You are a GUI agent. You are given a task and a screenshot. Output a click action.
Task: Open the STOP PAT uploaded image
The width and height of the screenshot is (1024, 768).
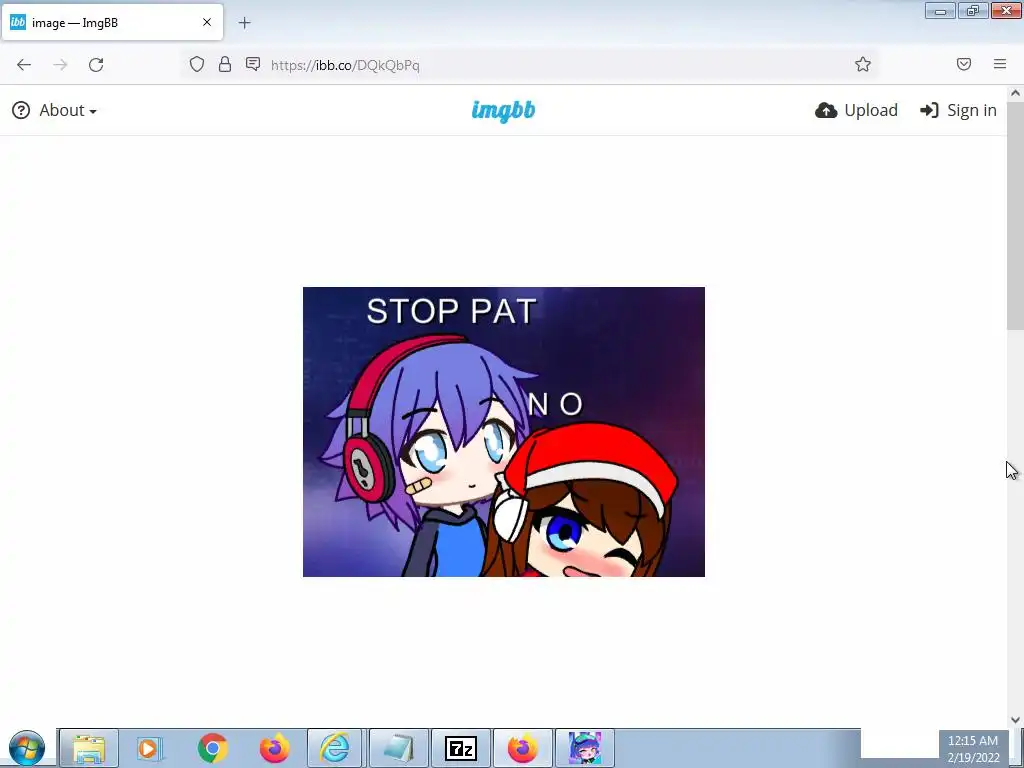click(x=504, y=432)
